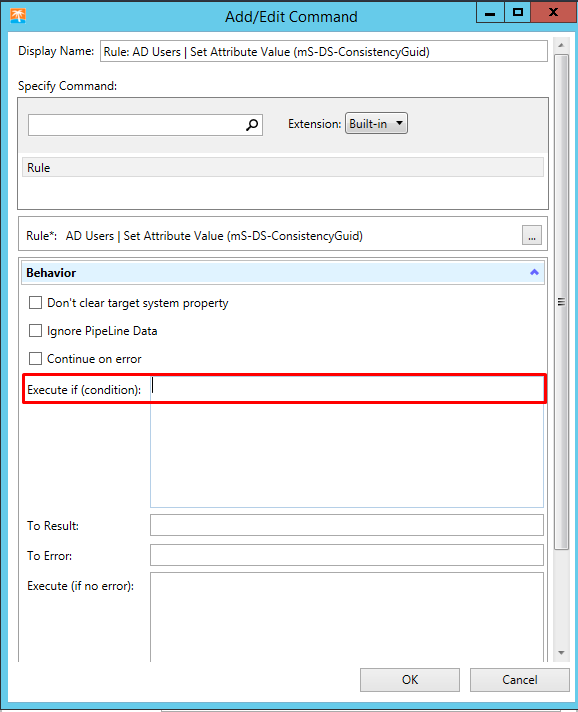Enable Don't clear target system property
The width and height of the screenshot is (578, 712).
[35, 303]
